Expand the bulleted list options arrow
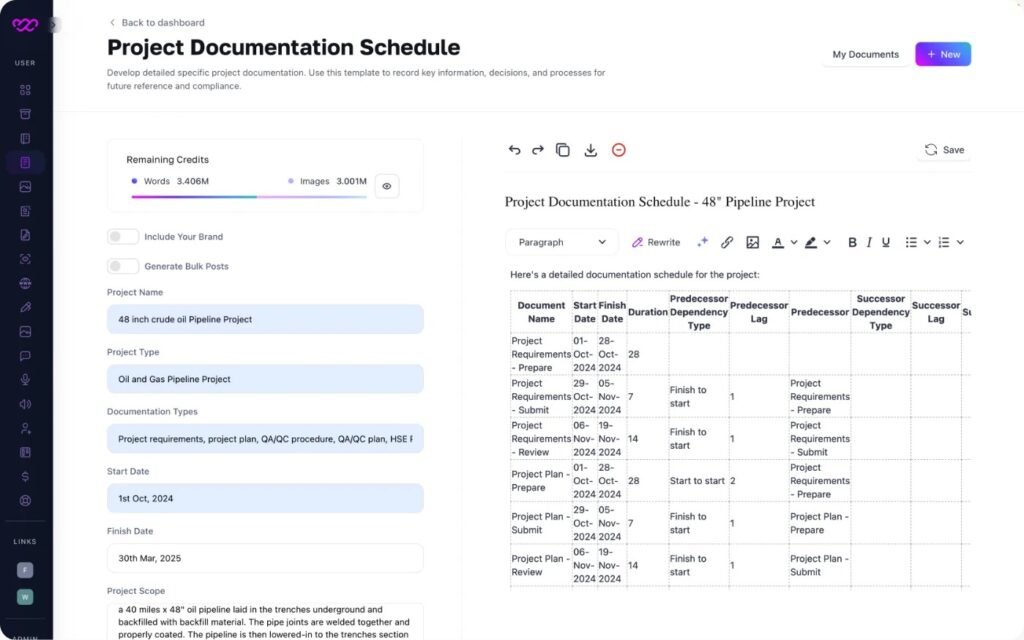The image size is (1024, 640). tap(927, 242)
